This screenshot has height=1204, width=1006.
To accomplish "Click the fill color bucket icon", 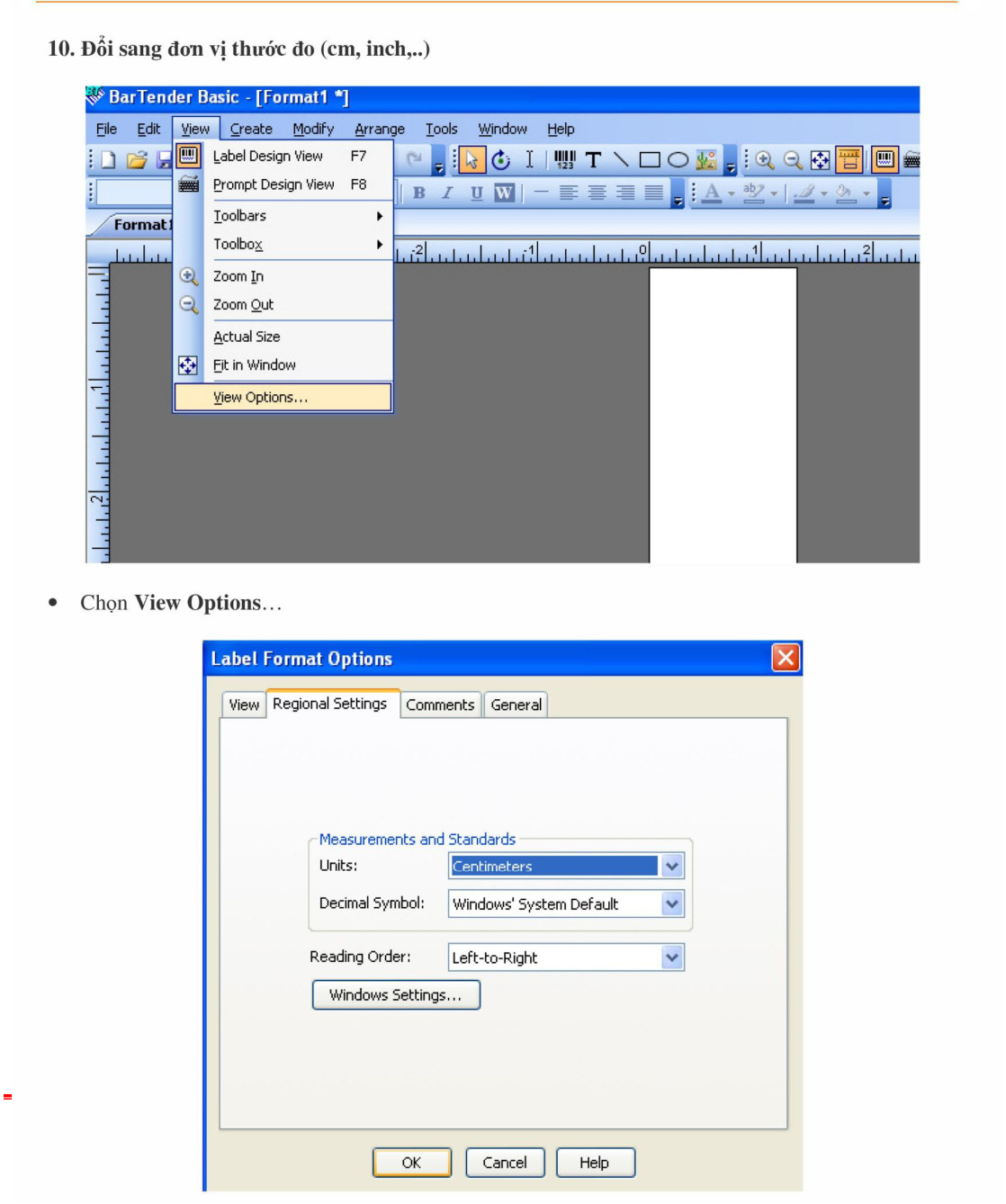I will pyautogui.click(x=845, y=193).
